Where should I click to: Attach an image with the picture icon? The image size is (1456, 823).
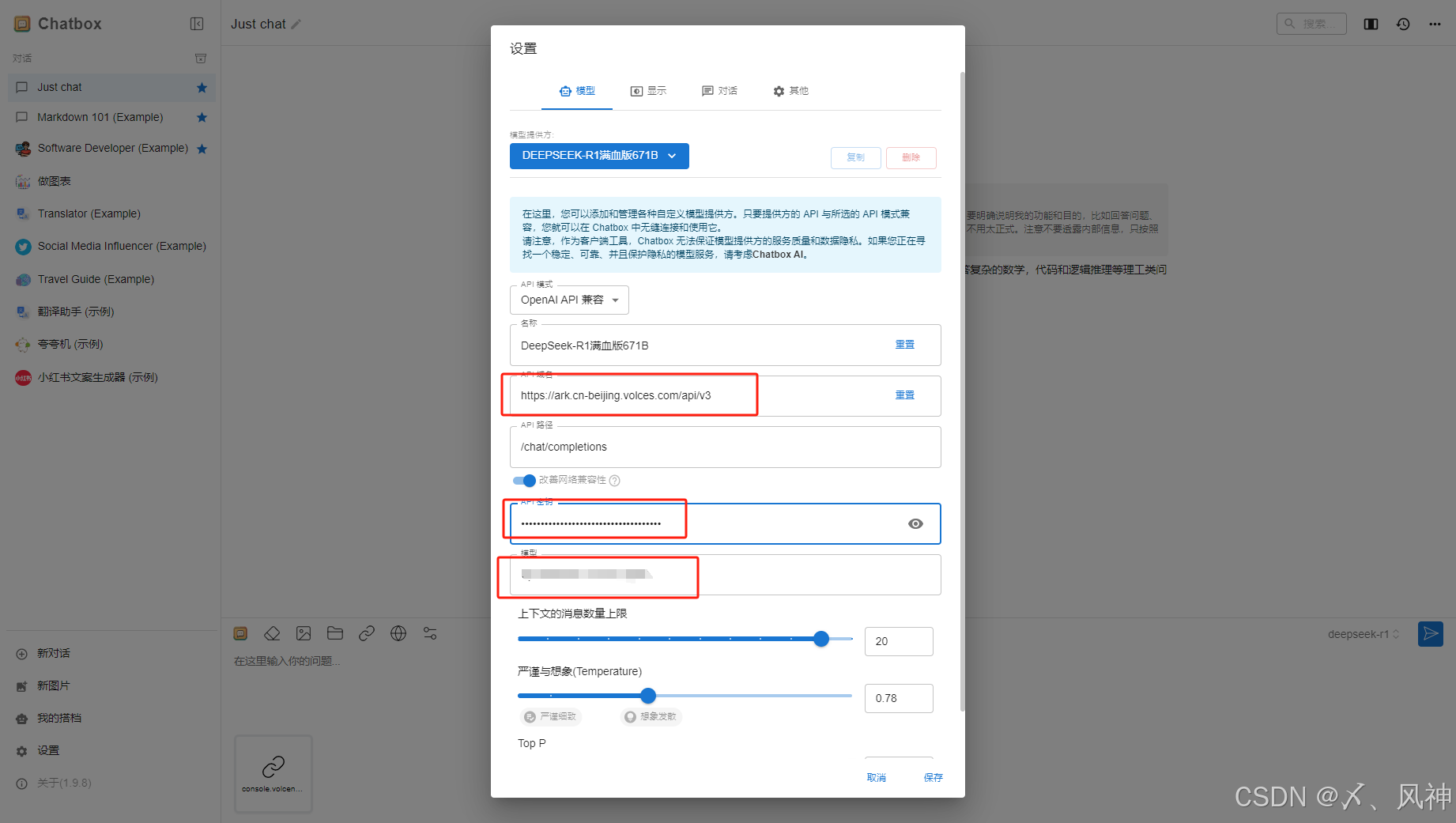[304, 633]
